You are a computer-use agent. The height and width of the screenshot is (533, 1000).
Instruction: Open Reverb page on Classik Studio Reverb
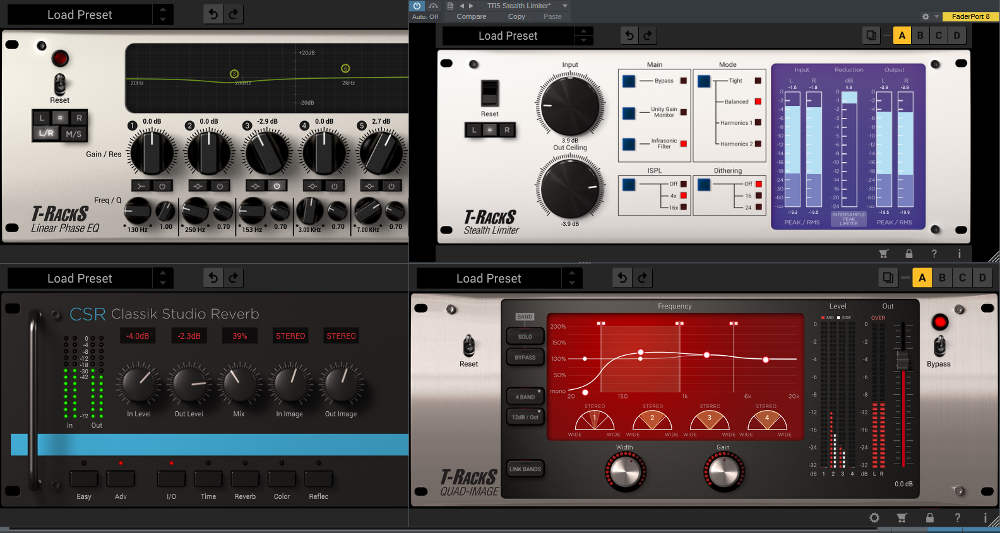245,479
